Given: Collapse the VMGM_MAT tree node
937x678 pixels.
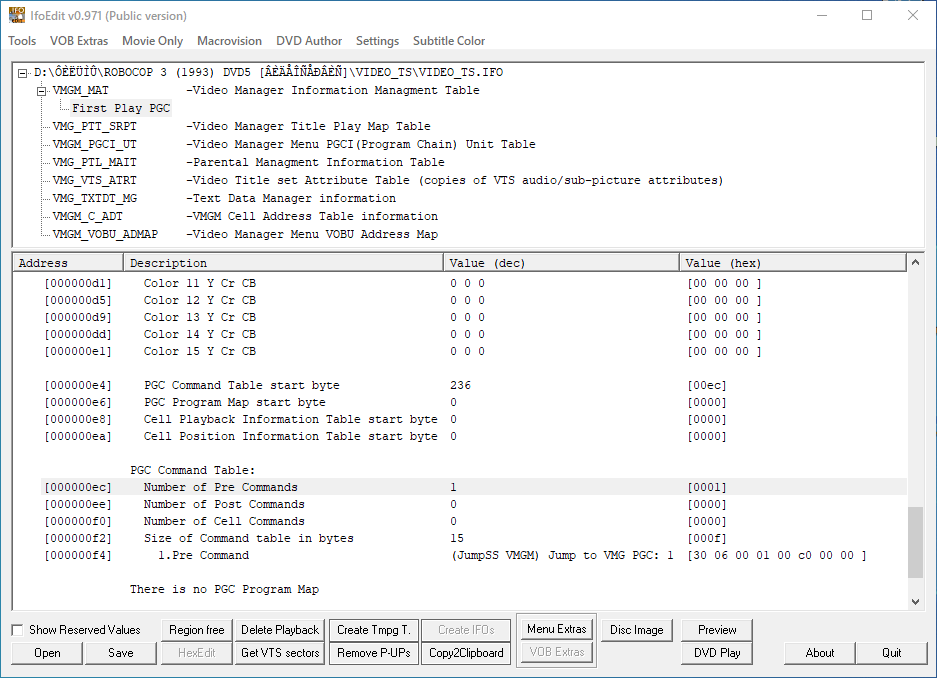Looking at the screenshot, I should coord(42,91).
